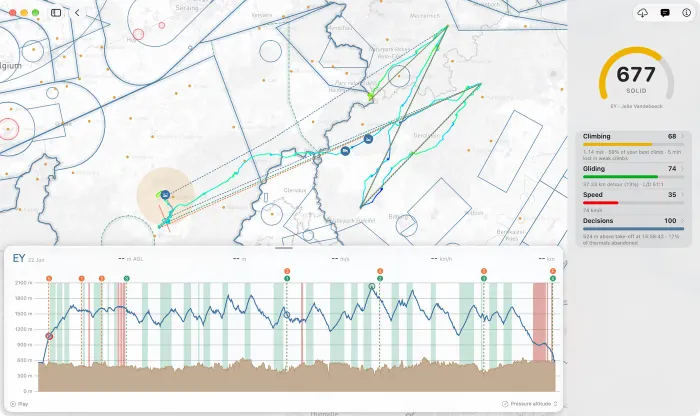Go back using the chevron arrow

pyautogui.click(x=77, y=12)
